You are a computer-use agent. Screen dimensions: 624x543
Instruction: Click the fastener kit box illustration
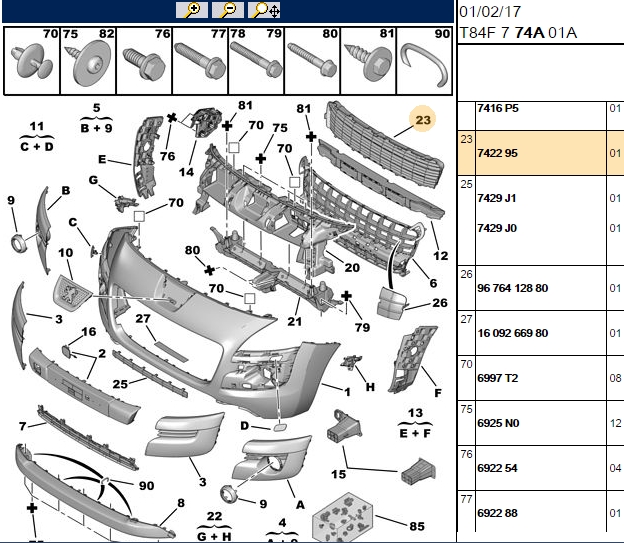(343, 518)
